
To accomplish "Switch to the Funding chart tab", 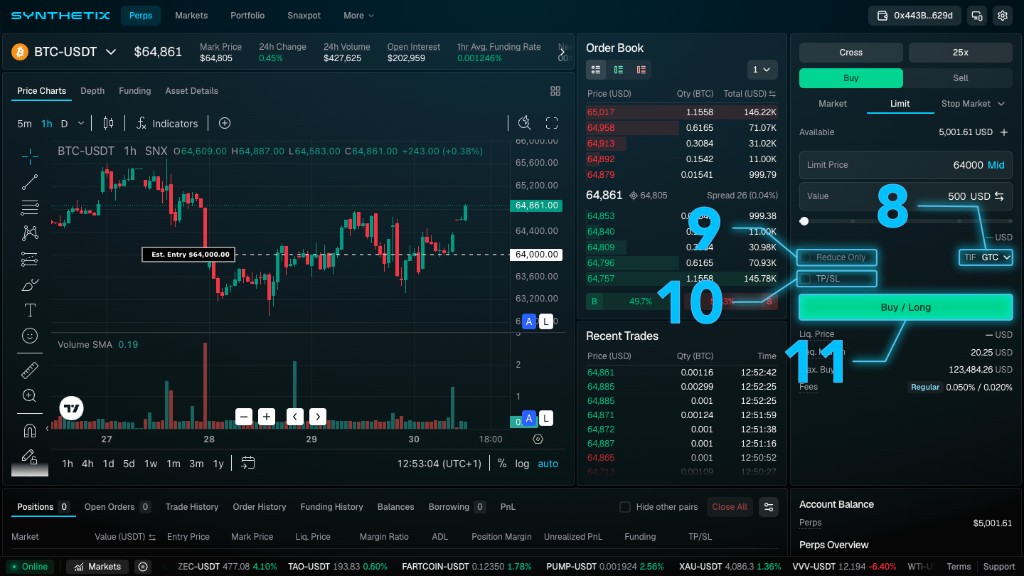I will (135, 91).
